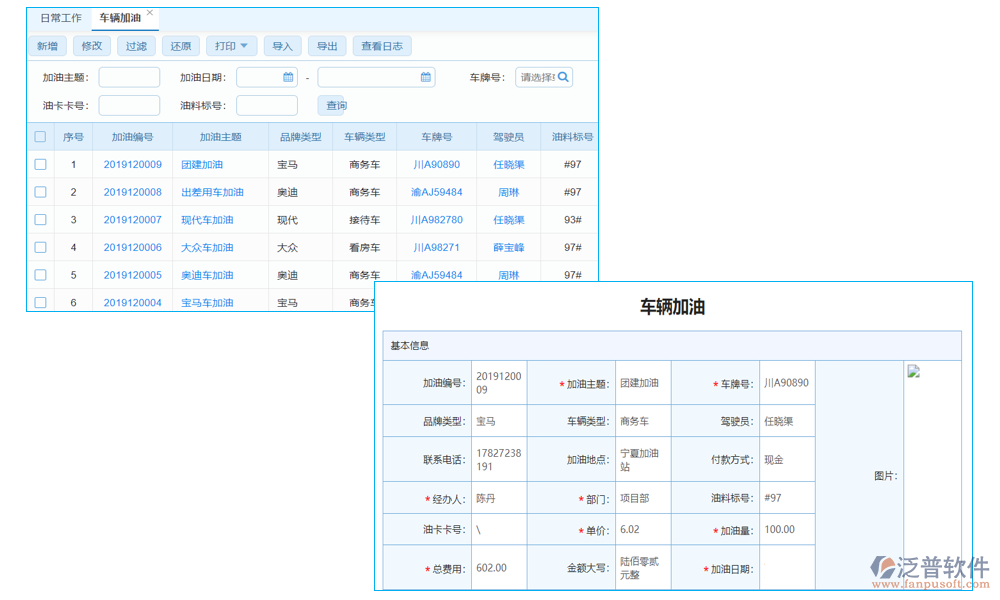Open the 打印 (Print) dropdown menu
The width and height of the screenshot is (1000, 600).
point(231,45)
